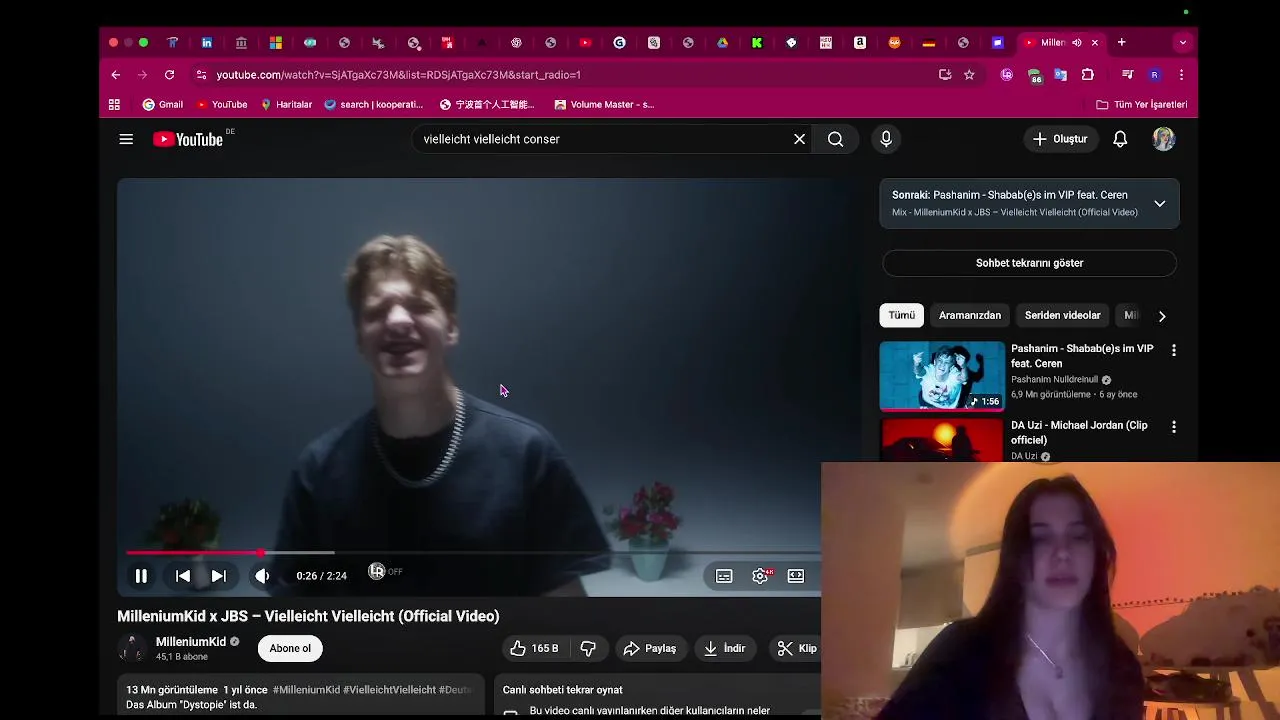Dislike the video
Viewport: 1280px width, 720px height.
[x=588, y=648]
